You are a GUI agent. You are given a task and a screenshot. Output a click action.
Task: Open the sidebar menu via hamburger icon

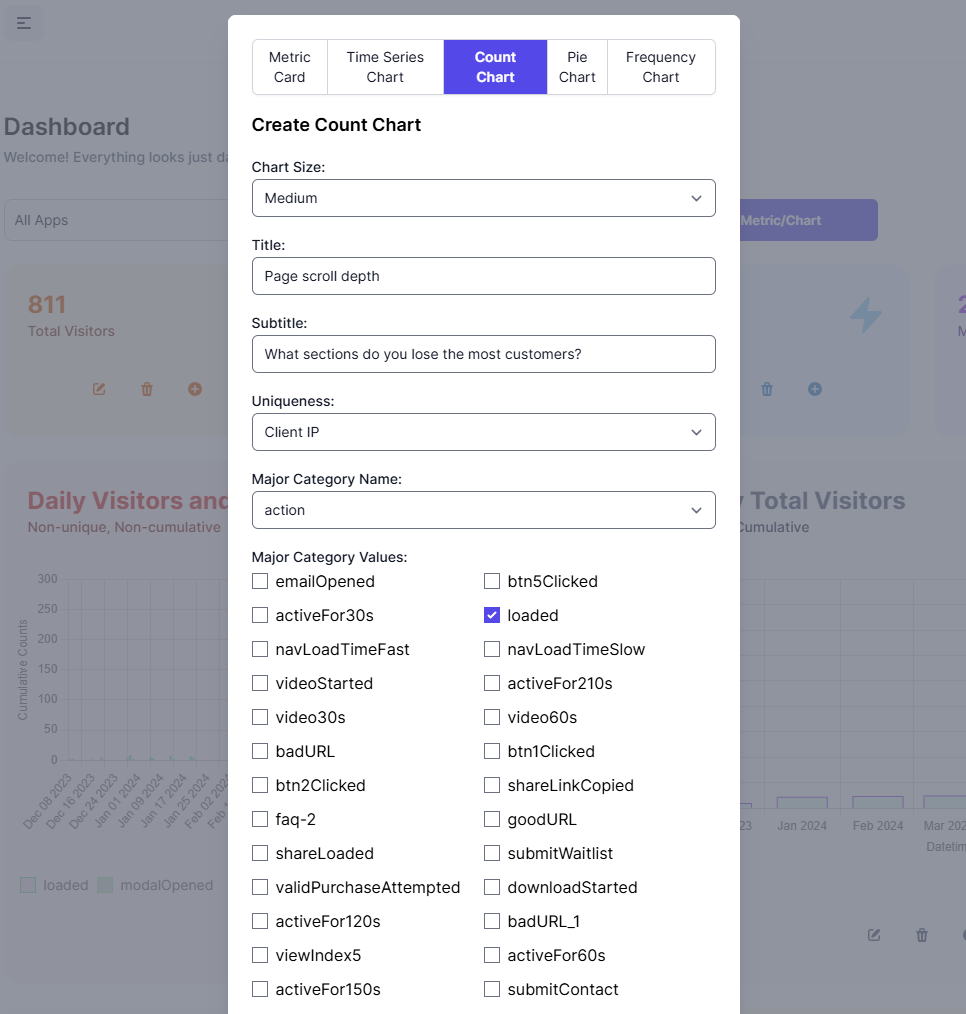(24, 22)
